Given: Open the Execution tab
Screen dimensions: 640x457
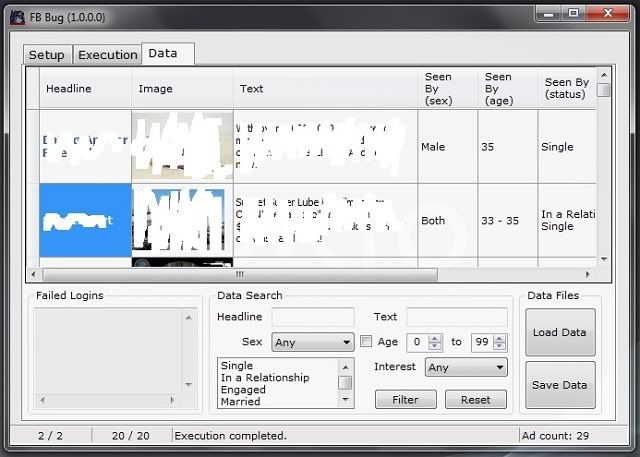Looking at the screenshot, I should [x=107, y=55].
